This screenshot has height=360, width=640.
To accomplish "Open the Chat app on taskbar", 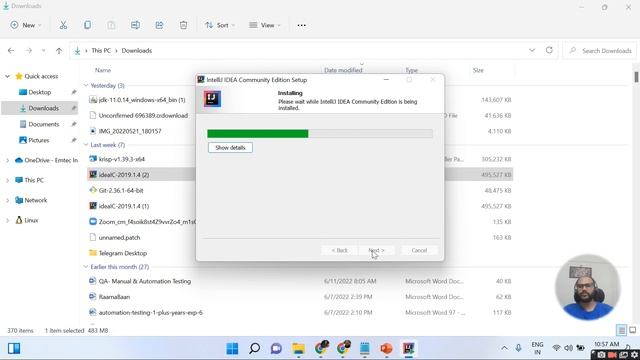I will coord(276,349).
